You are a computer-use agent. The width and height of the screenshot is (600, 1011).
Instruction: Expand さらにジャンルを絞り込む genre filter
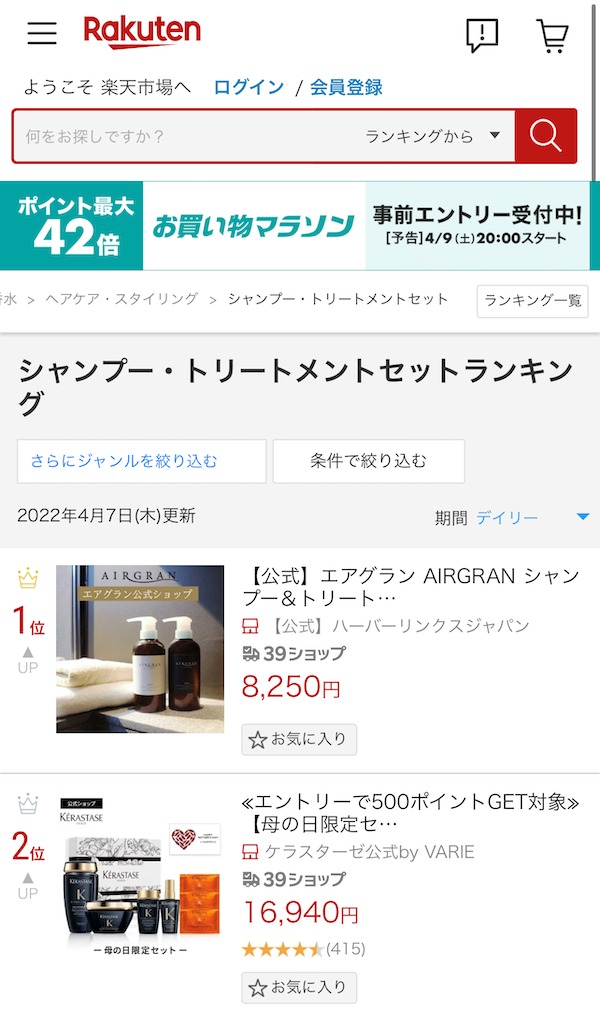(142, 461)
